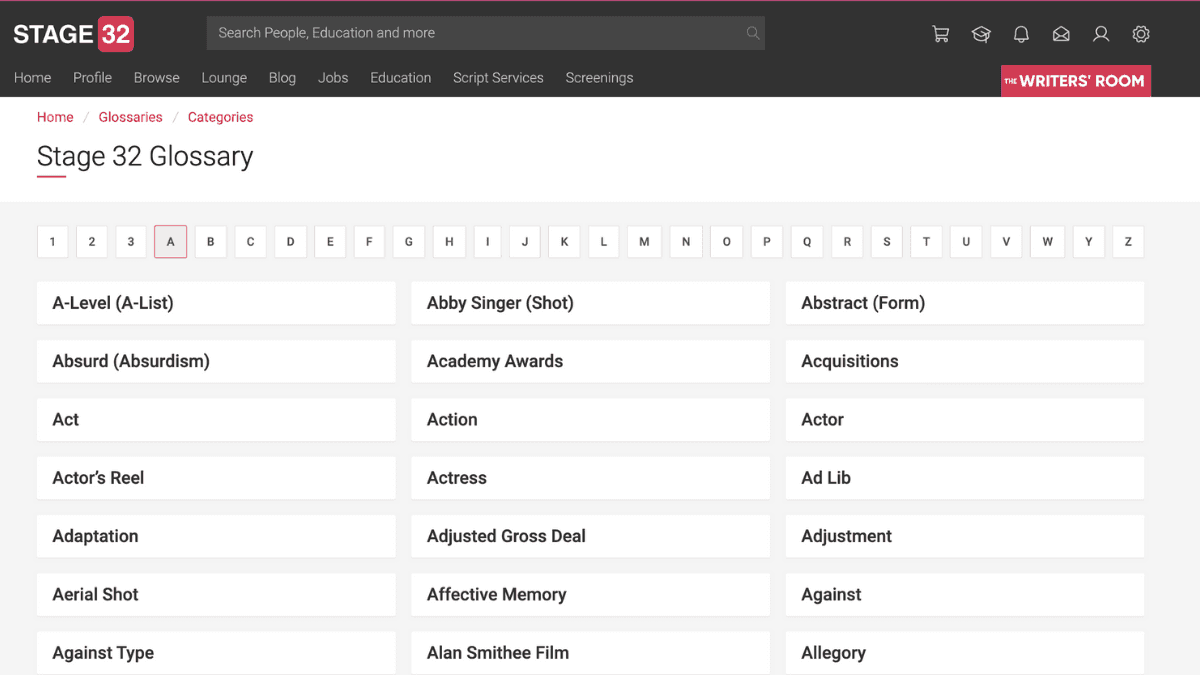
Task: Open The Writers' Room banner
Action: click(1075, 81)
